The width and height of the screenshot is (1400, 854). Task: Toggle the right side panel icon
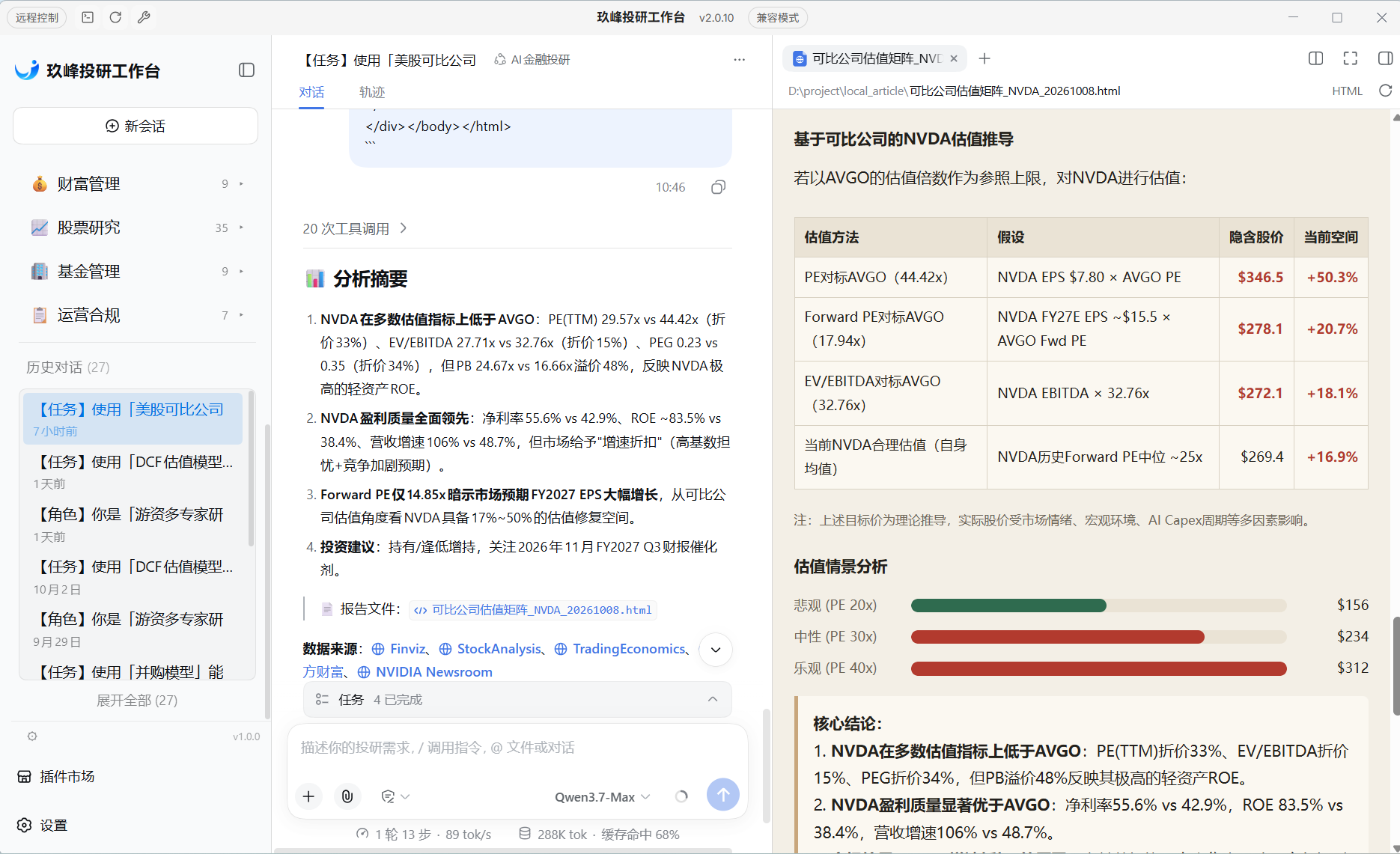point(1385,58)
